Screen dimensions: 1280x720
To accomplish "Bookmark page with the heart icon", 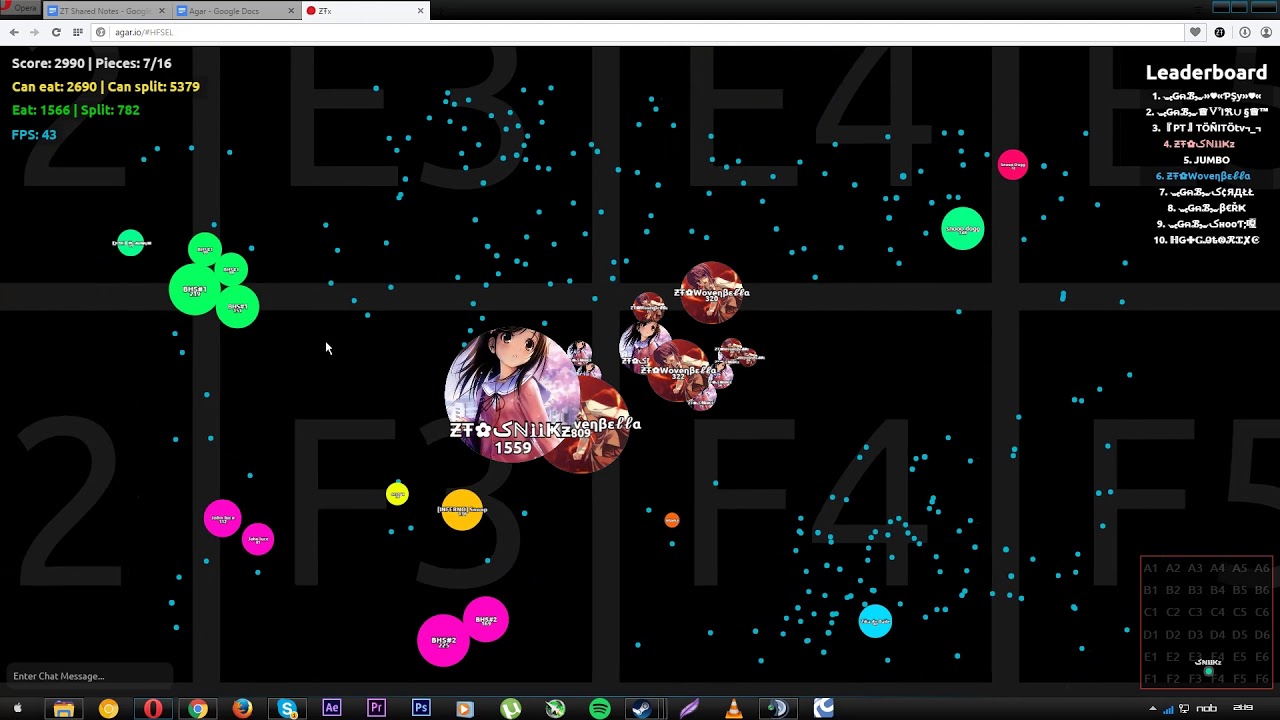I will coord(1195,32).
